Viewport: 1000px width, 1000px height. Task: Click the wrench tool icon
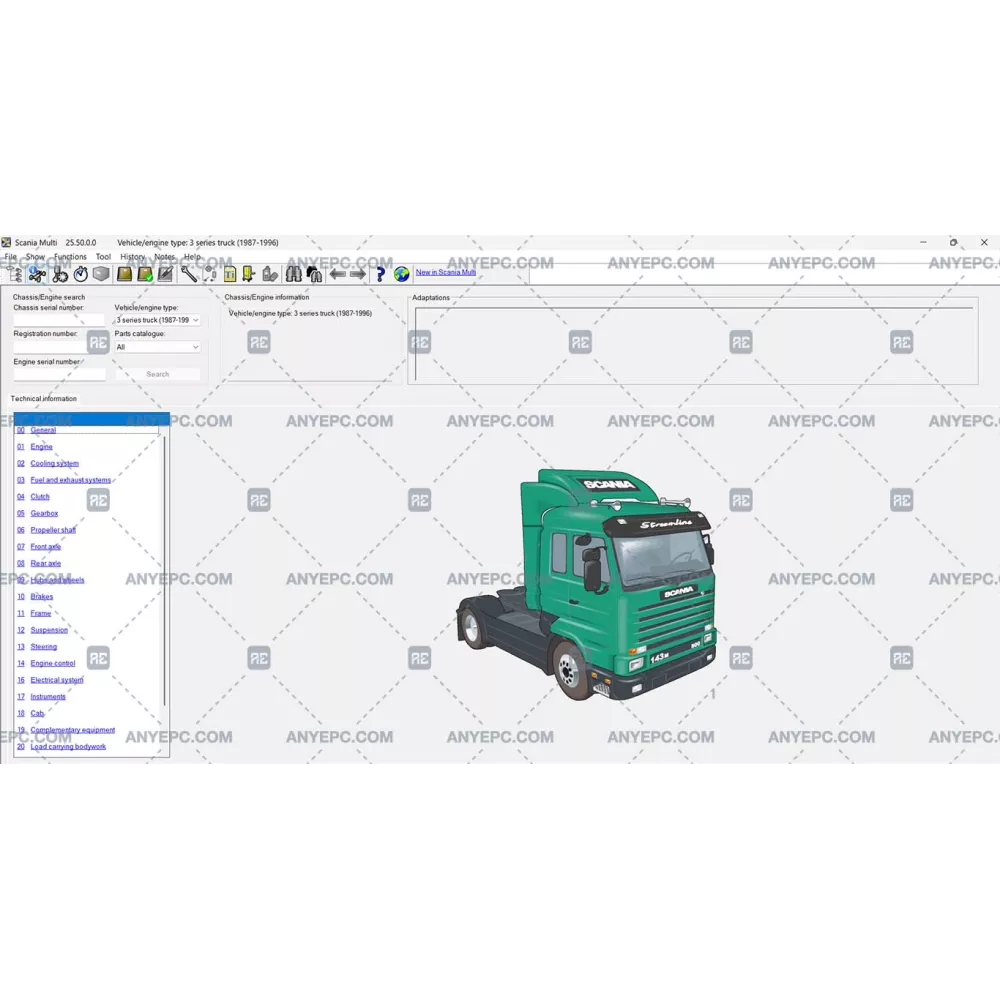pos(189,274)
